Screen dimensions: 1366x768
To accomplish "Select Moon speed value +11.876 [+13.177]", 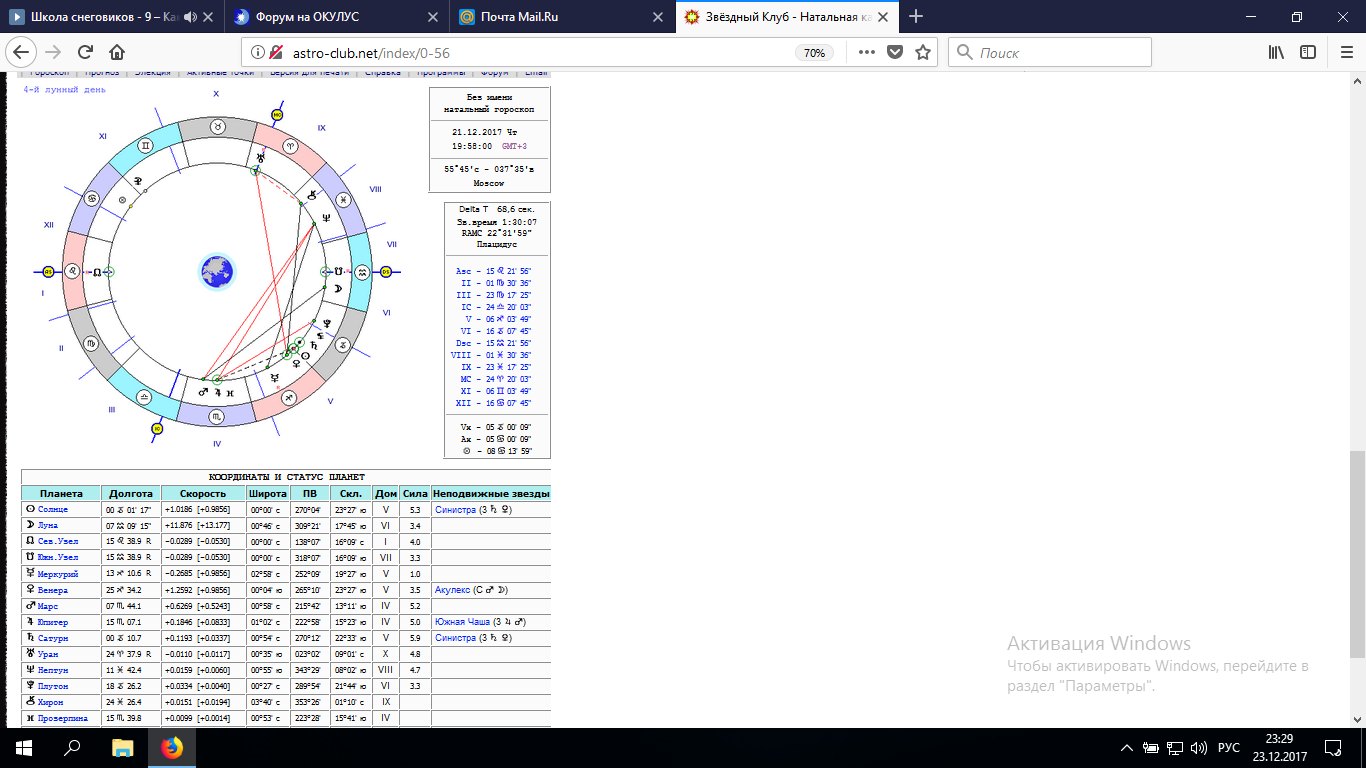I will (x=197, y=526).
